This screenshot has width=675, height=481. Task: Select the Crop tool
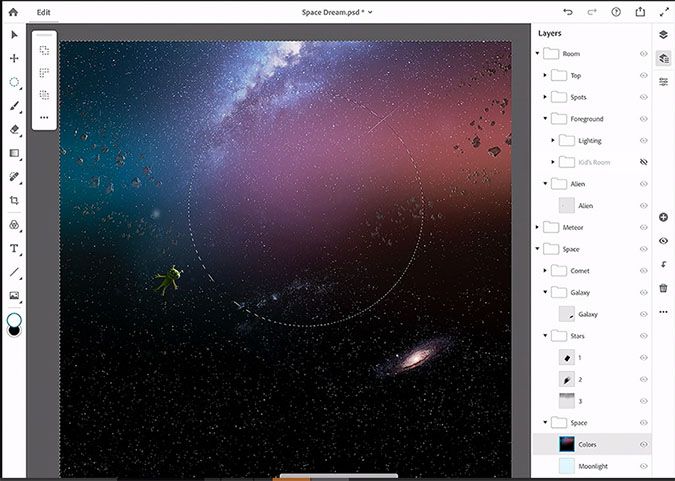coord(14,200)
